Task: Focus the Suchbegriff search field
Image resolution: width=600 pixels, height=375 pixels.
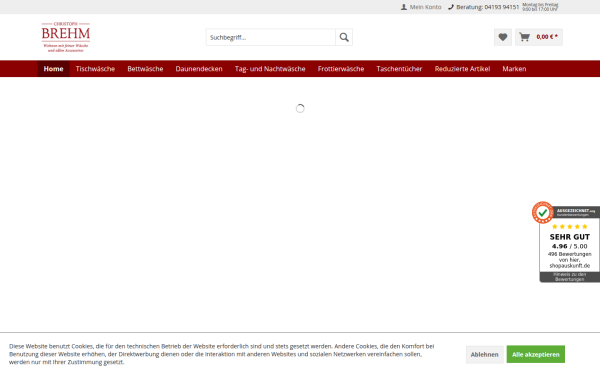Action: pos(271,37)
